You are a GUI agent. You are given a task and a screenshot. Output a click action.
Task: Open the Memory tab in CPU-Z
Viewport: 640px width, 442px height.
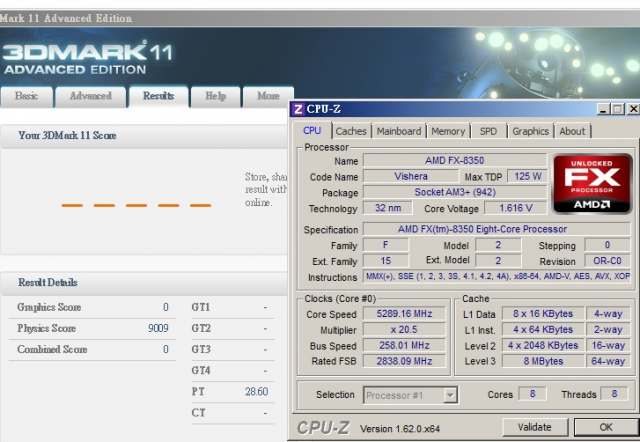click(x=448, y=131)
